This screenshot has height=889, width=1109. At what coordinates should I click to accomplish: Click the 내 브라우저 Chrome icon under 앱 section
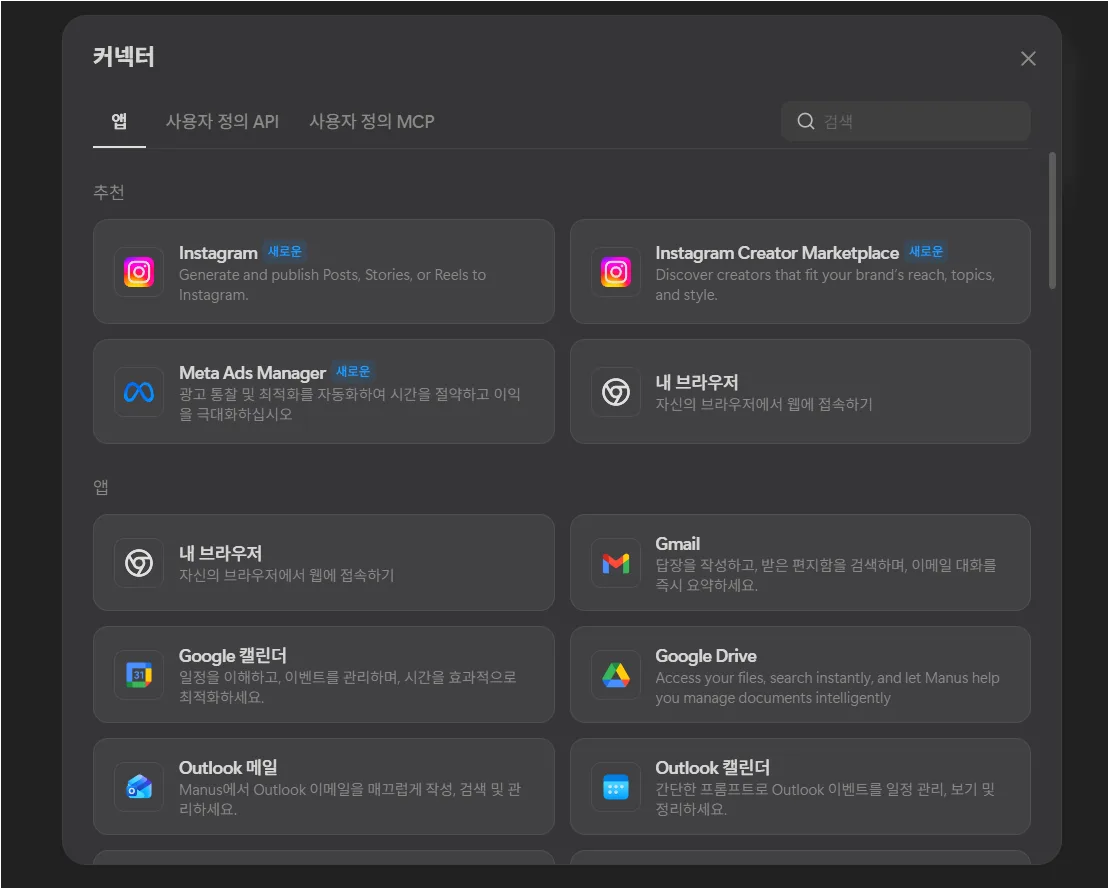[x=139, y=564]
